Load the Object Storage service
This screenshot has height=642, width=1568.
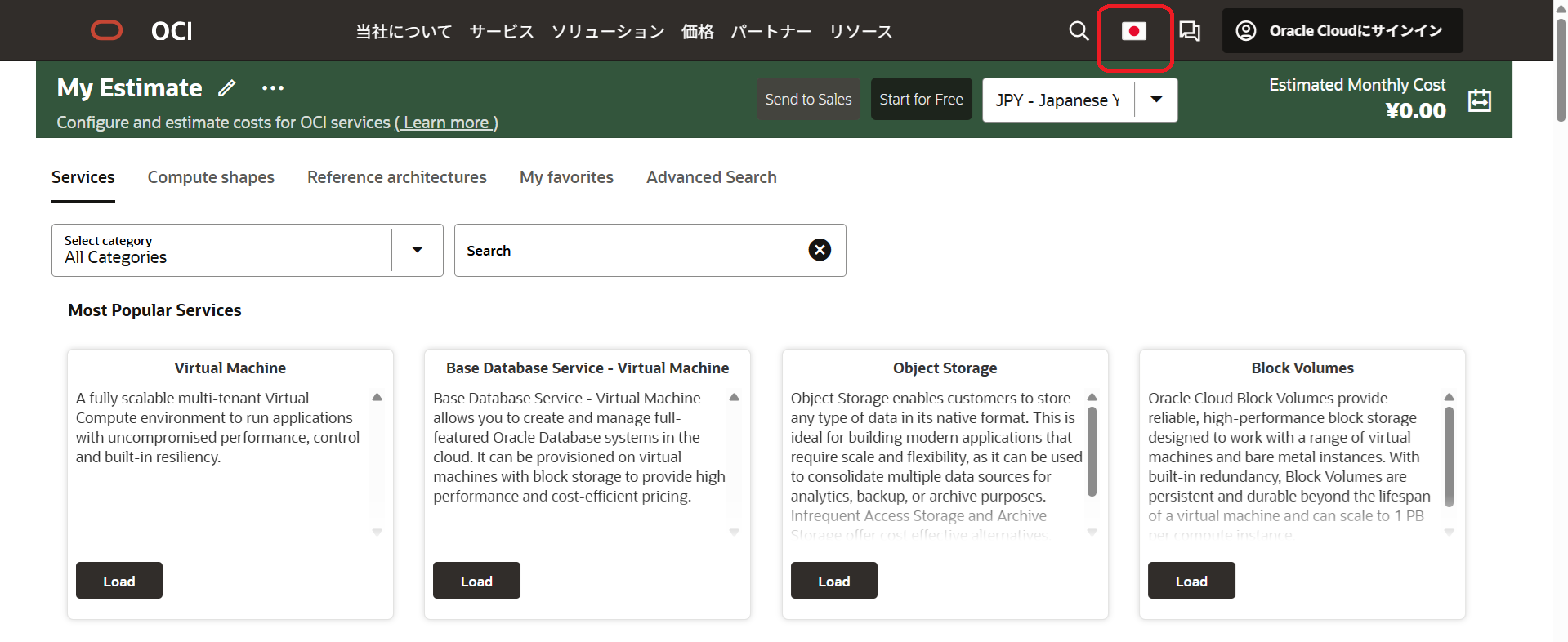[x=833, y=581]
